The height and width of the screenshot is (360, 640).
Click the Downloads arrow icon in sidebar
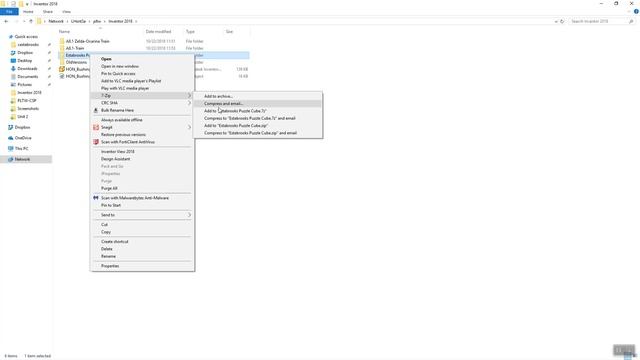coord(13,69)
